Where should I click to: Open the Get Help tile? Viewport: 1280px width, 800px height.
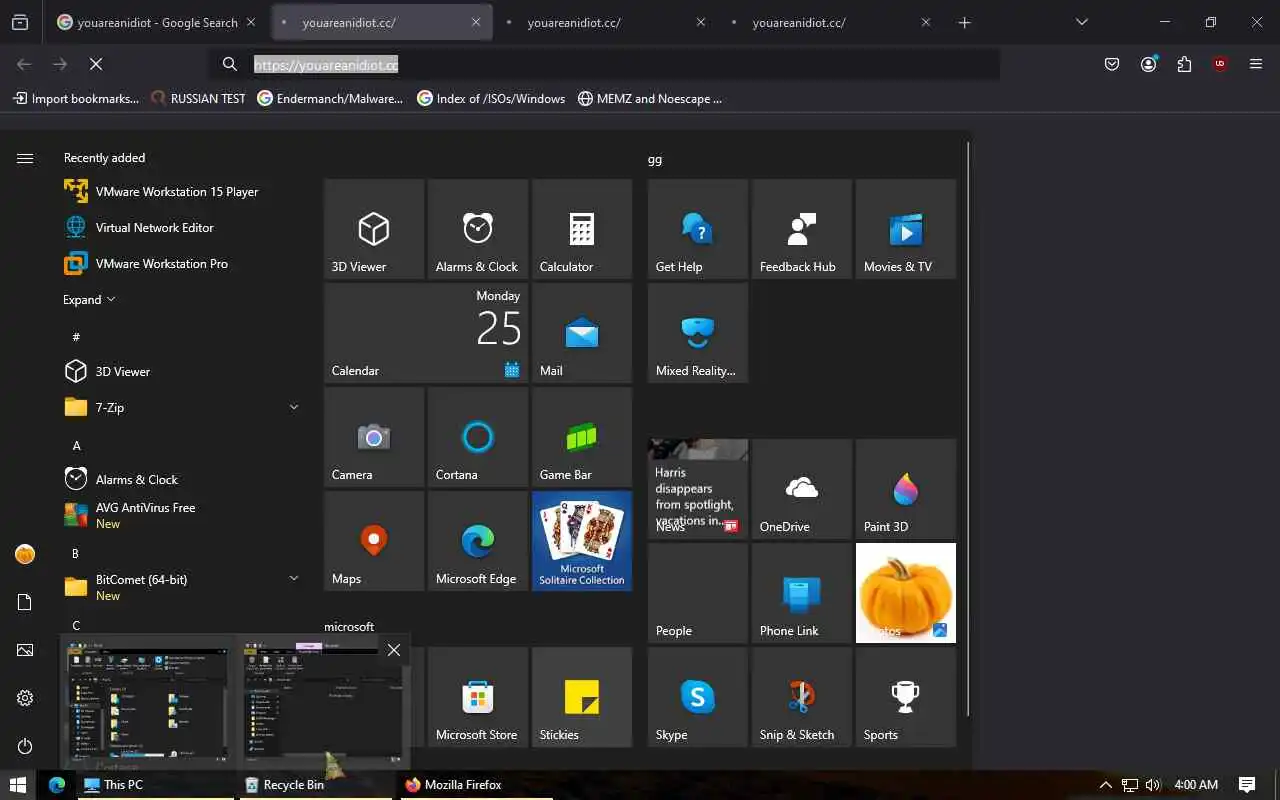(698, 229)
